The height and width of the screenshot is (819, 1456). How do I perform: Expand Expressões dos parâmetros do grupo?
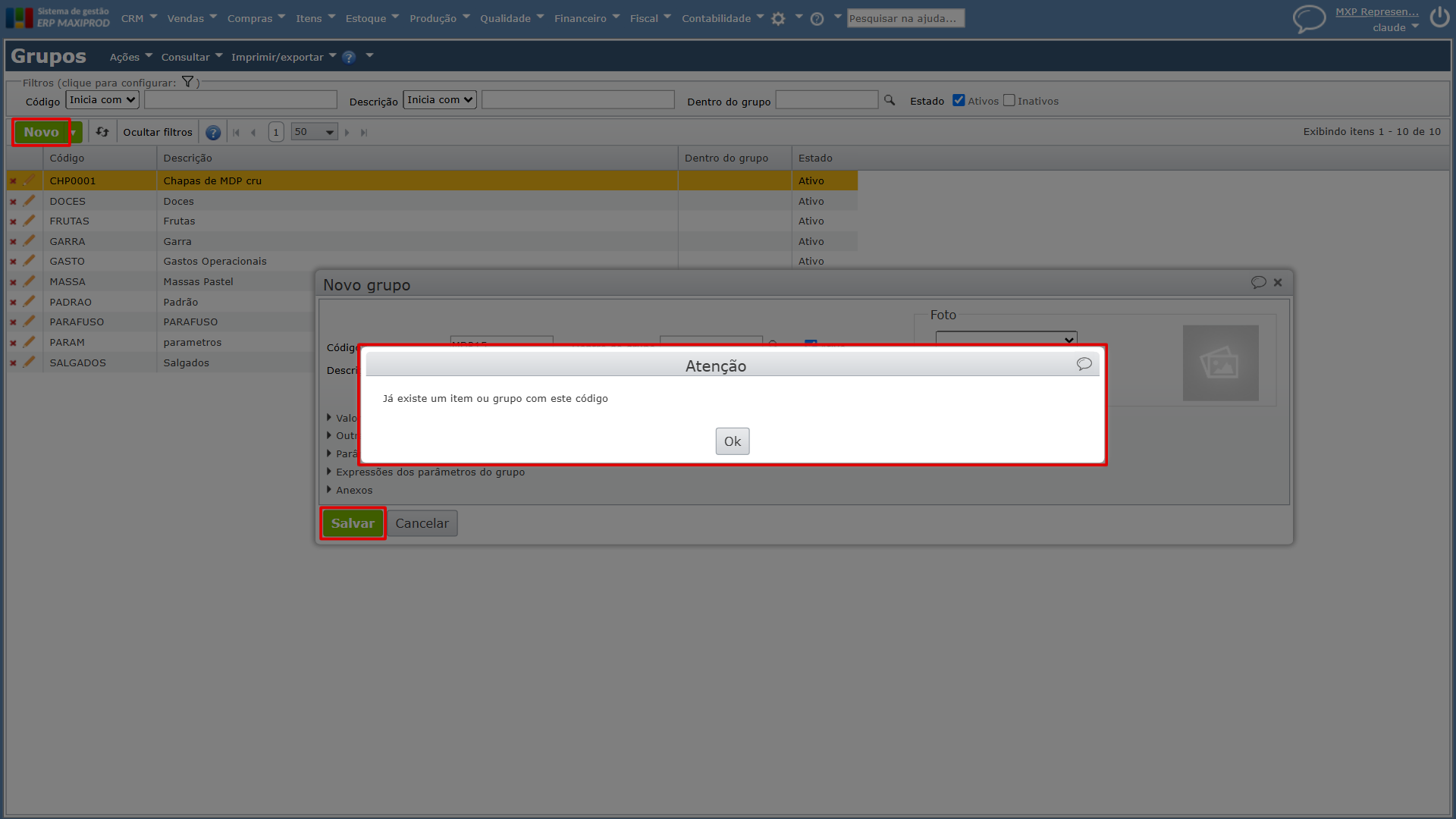[425, 472]
